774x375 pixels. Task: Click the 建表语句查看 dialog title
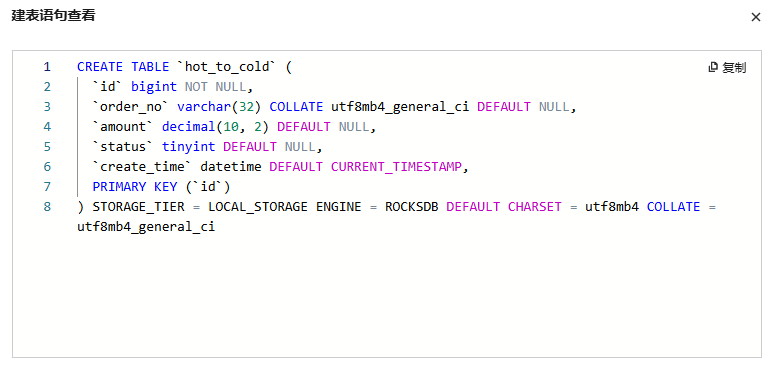[53, 15]
